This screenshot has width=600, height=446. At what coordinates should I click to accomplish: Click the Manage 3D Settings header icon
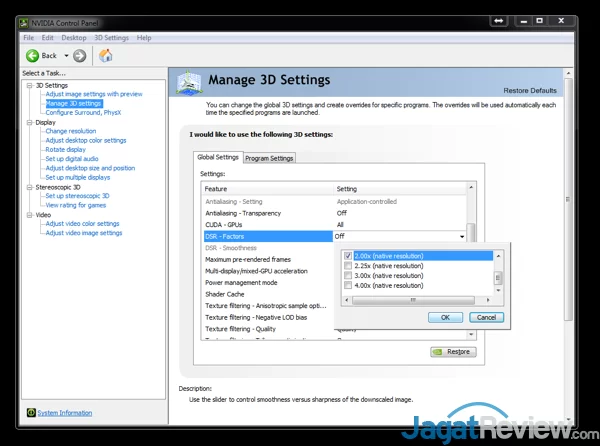pyautogui.click(x=187, y=83)
